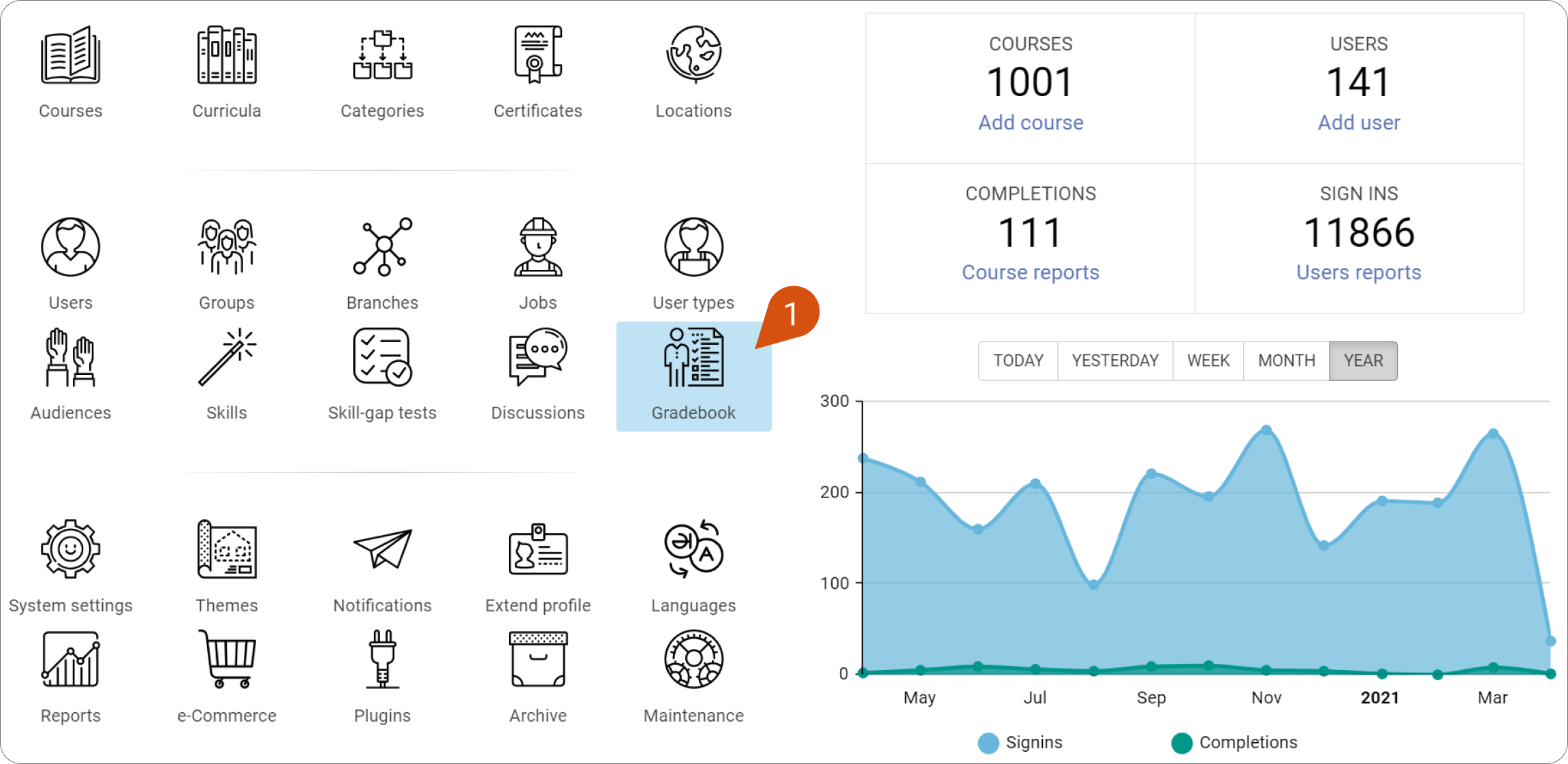Open the e-Commerce shopping cart icon
Screen dimensions: 1568x764
click(x=227, y=659)
